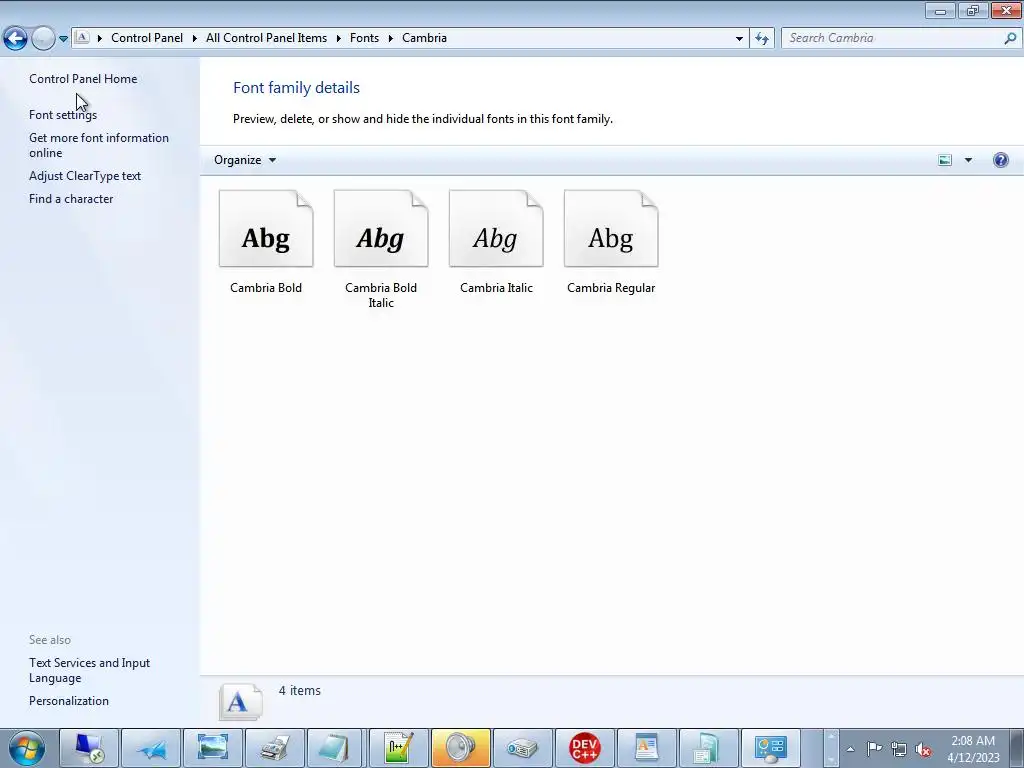Restore down the Fonts window

(973, 10)
